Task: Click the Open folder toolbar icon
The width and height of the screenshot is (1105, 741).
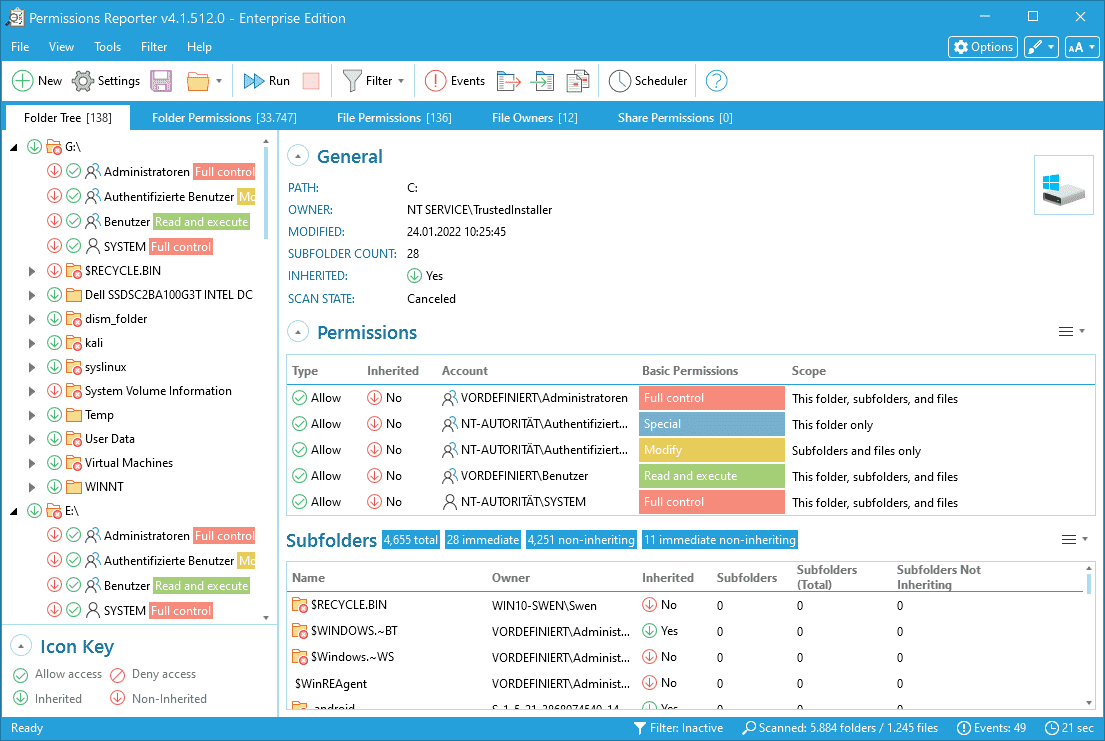Action: click(x=198, y=81)
